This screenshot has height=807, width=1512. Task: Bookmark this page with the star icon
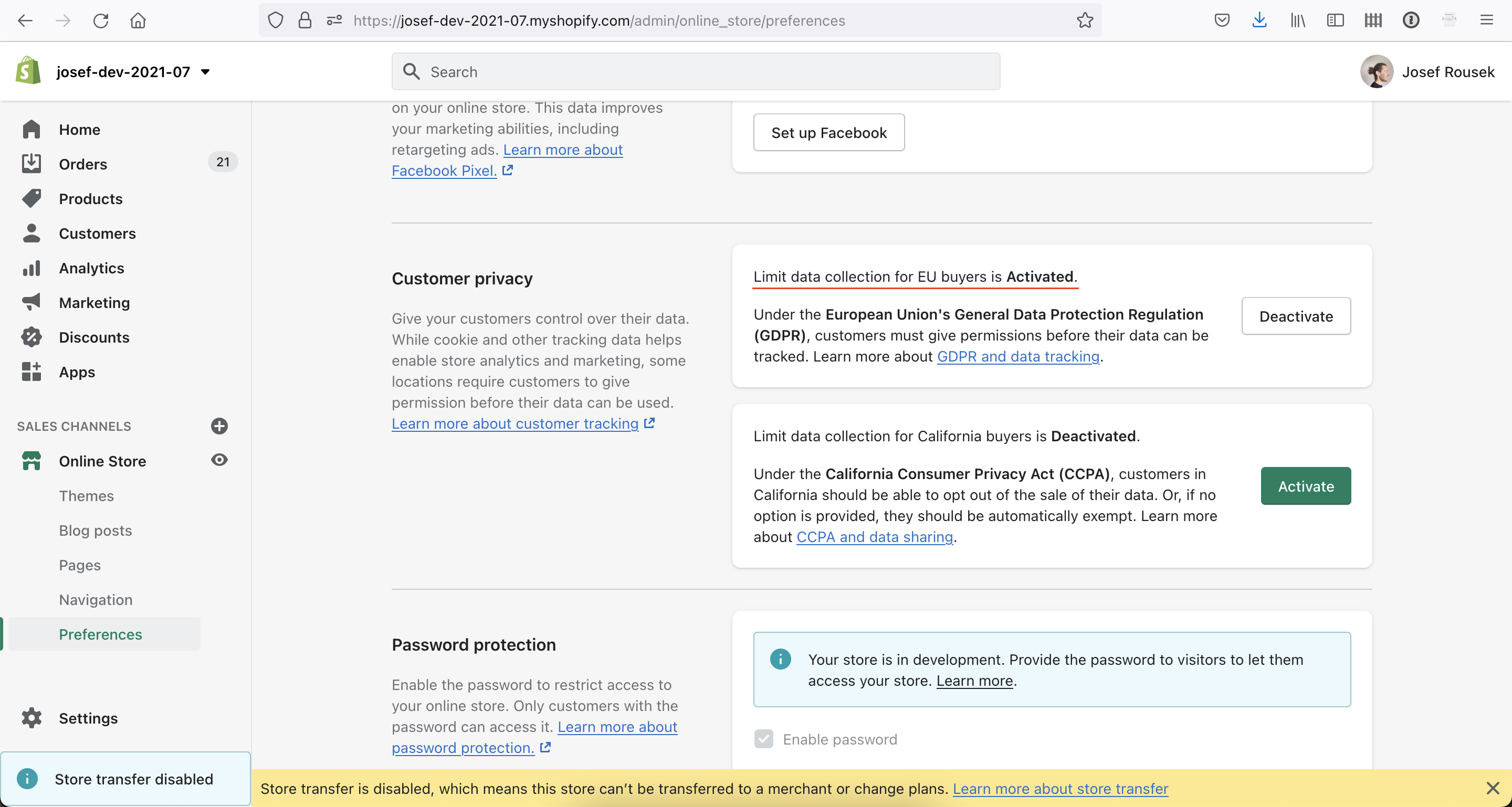pyautogui.click(x=1084, y=20)
